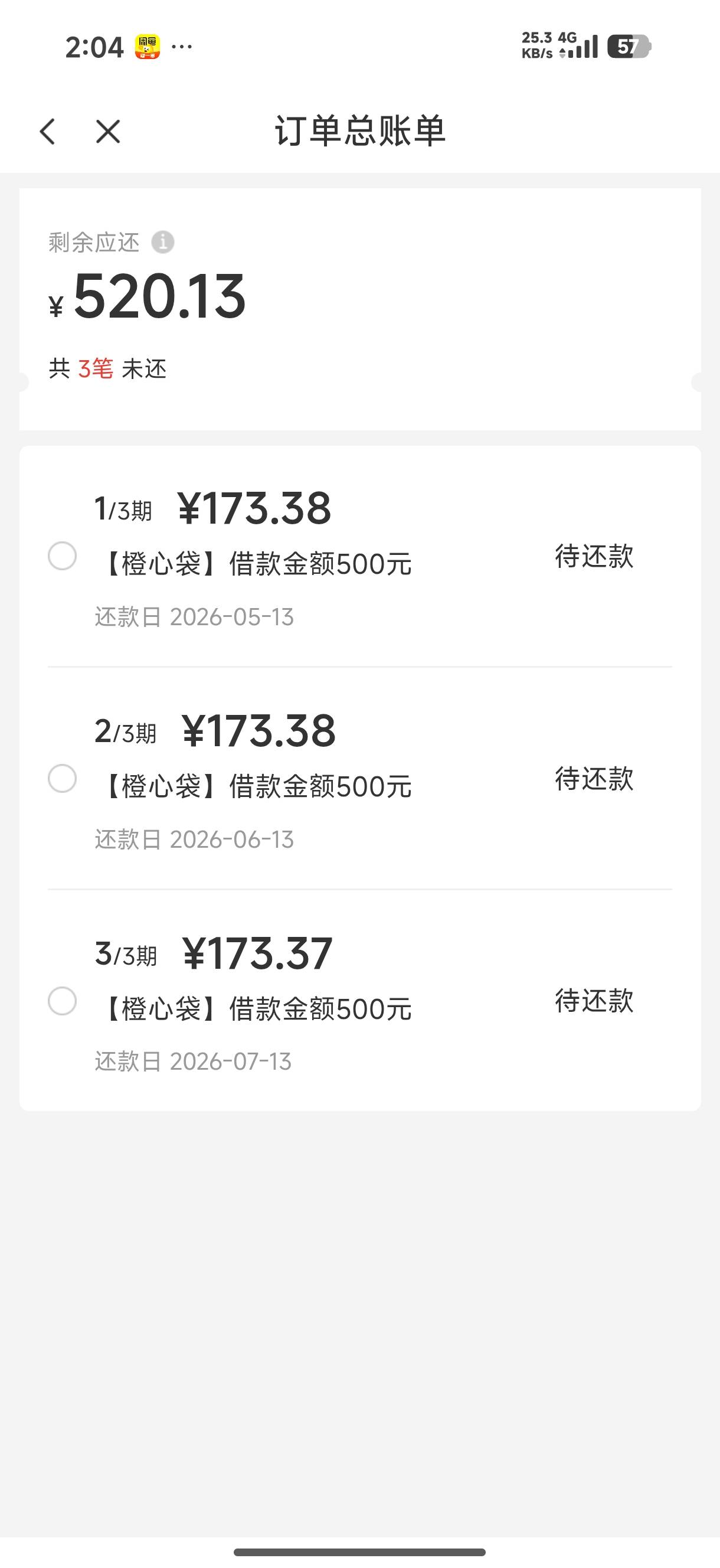Open the ¥173.37 third installment amount
This screenshot has width=720, height=1568.
click(257, 954)
